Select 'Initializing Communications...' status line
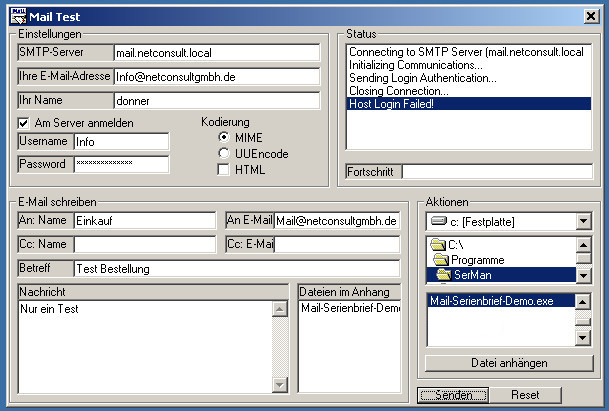The image size is (609, 411). click(469, 65)
